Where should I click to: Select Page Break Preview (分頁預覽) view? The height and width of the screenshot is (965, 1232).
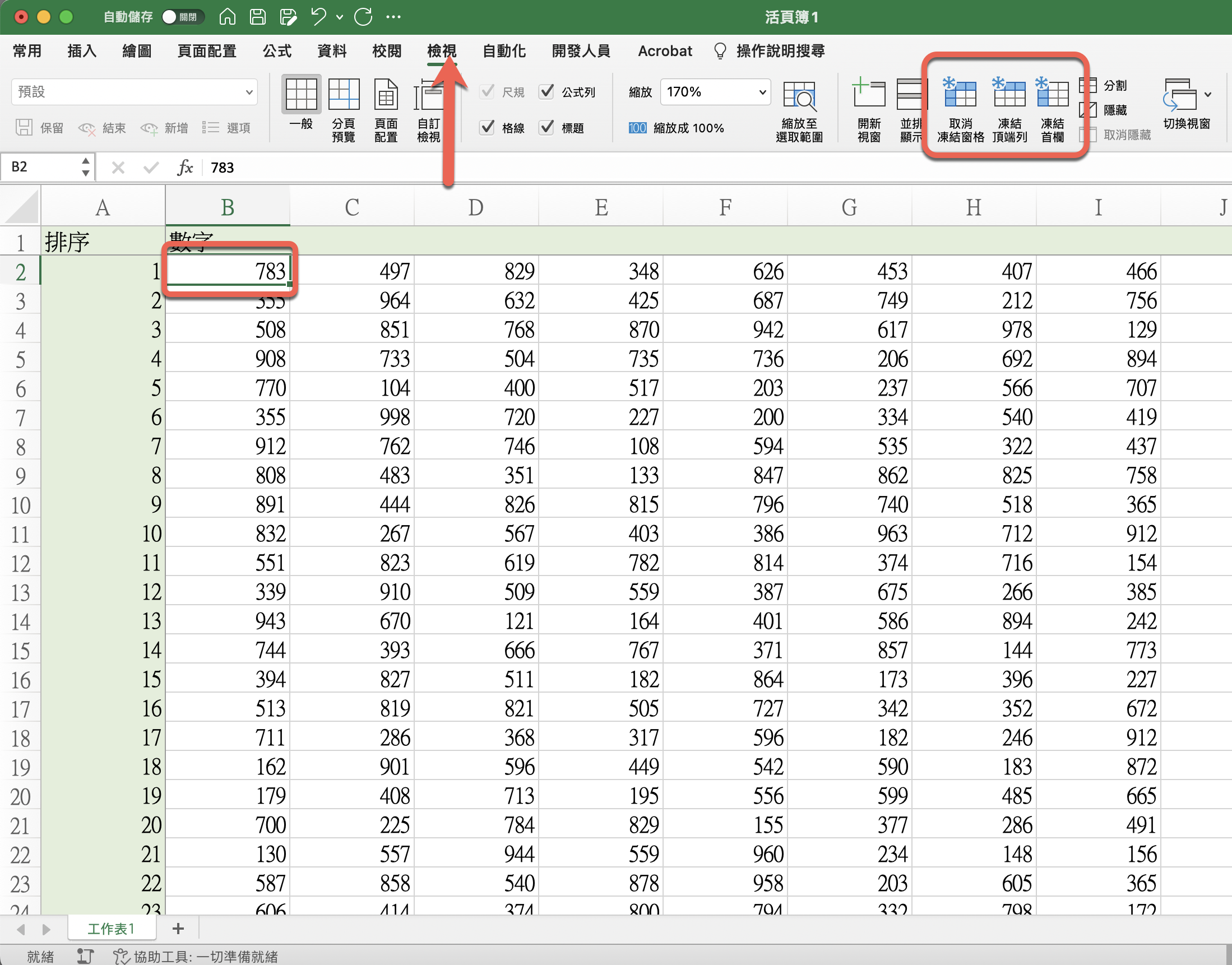coord(344,95)
